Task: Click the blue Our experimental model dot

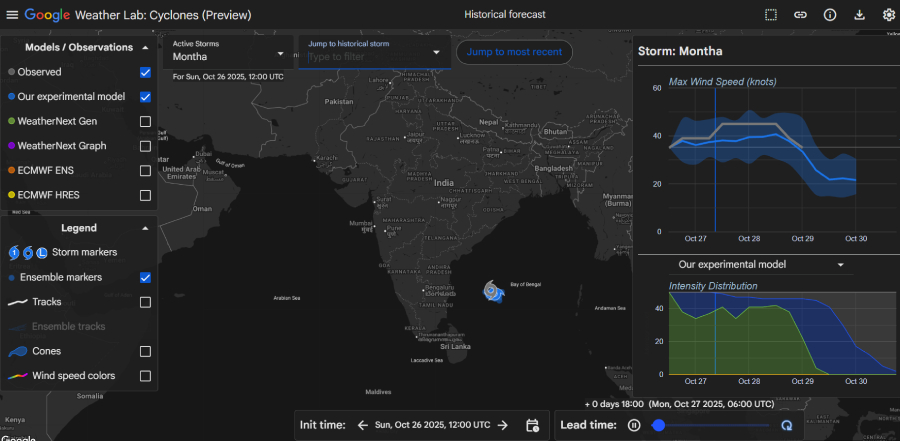Action: [11, 97]
